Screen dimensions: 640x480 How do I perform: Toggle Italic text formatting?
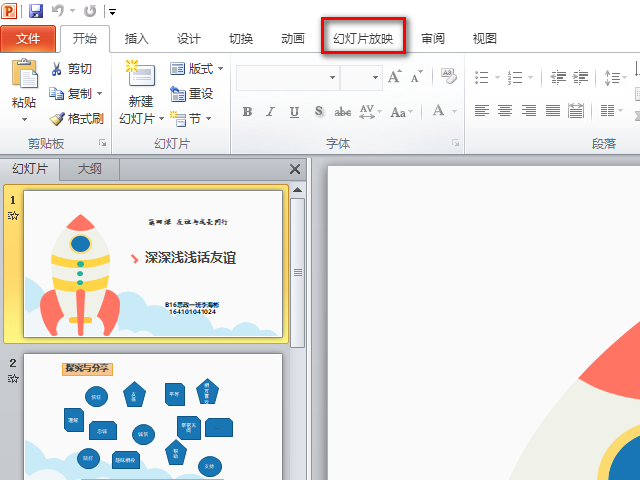coord(270,111)
